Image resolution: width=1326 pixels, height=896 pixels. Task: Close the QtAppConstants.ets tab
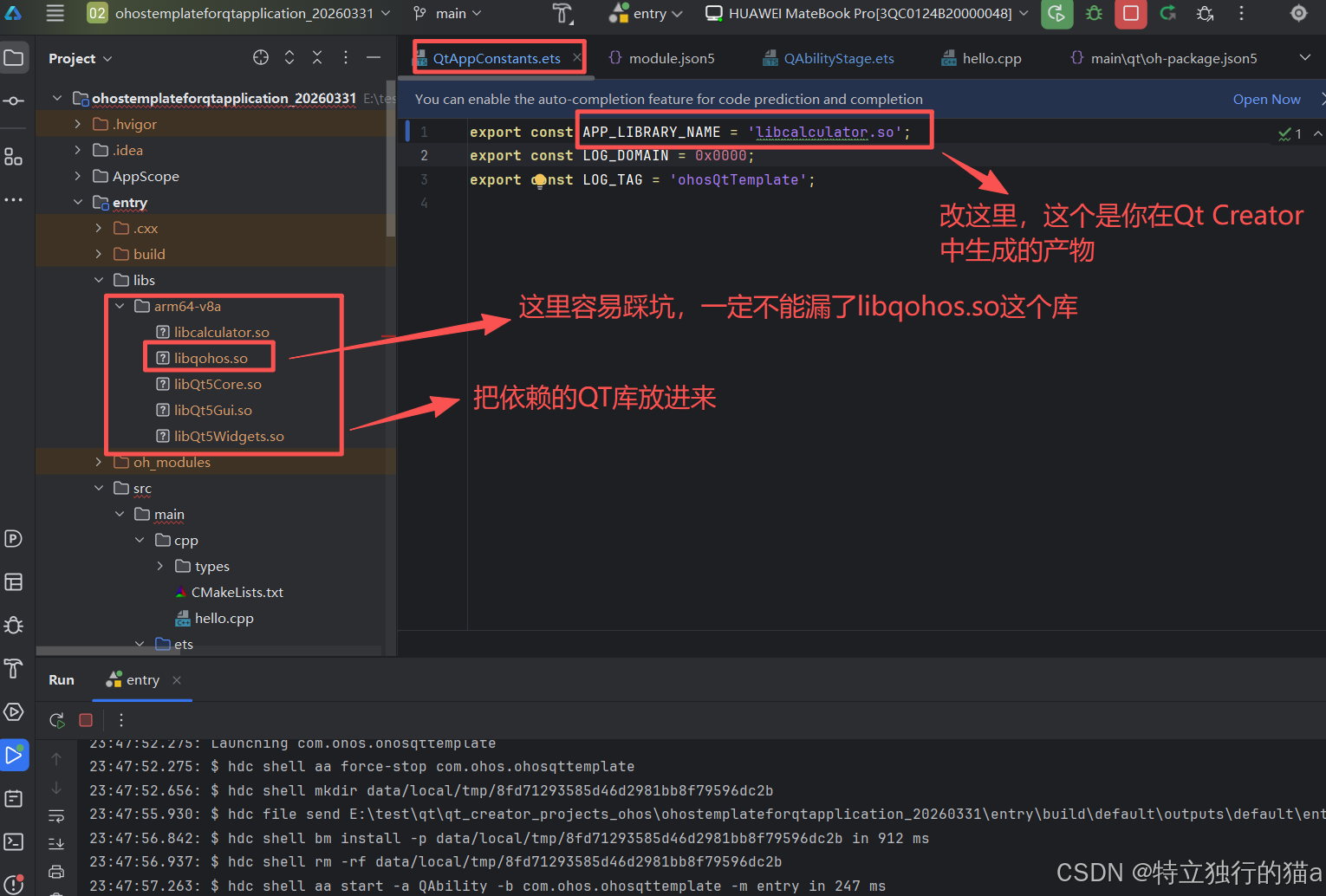[577, 57]
